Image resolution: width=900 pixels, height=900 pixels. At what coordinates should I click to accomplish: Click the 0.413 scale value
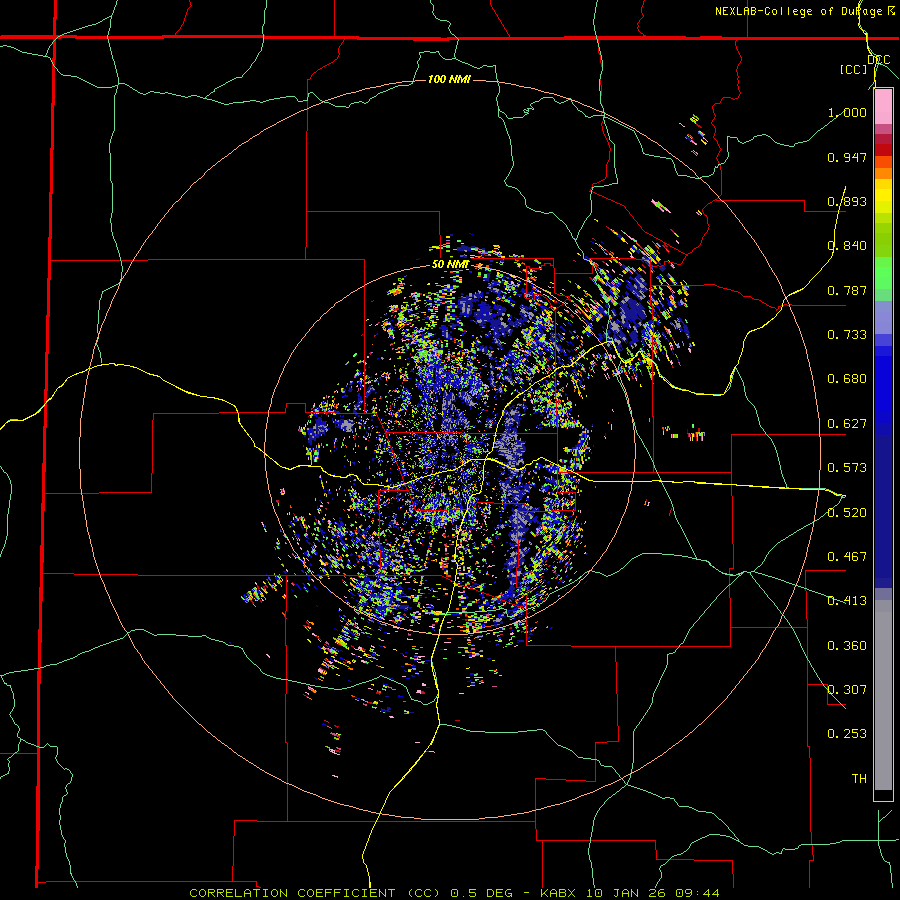[847, 601]
